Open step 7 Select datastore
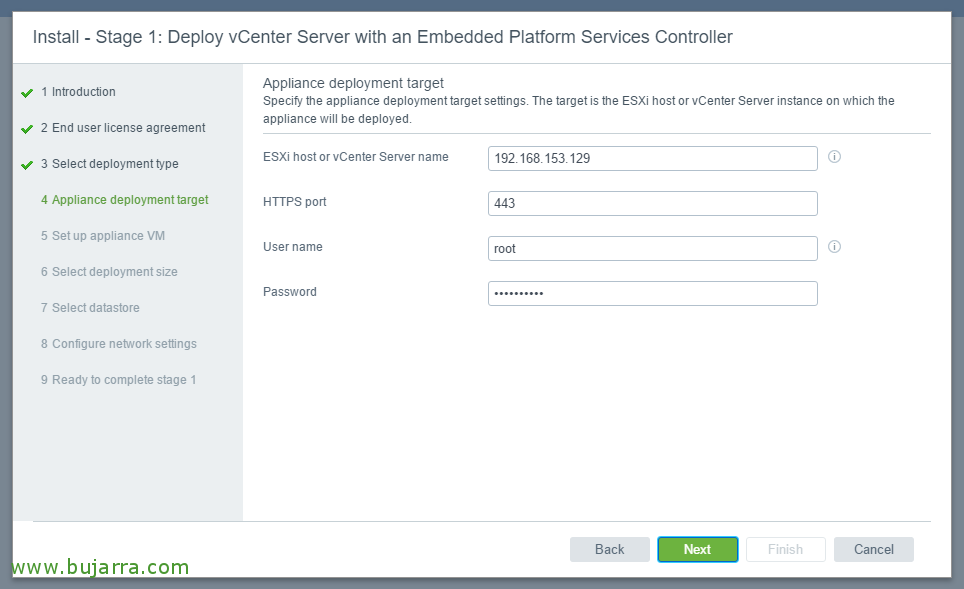964x589 pixels. [90, 307]
